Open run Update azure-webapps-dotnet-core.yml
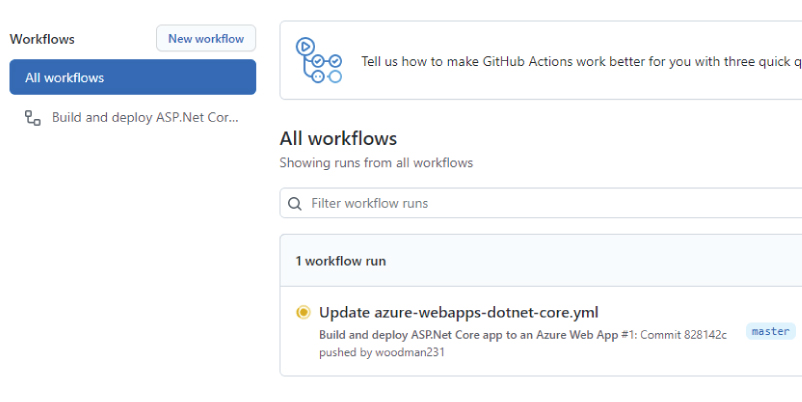This screenshot has height=402, width=802. pyautogui.click(x=458, y=312)
